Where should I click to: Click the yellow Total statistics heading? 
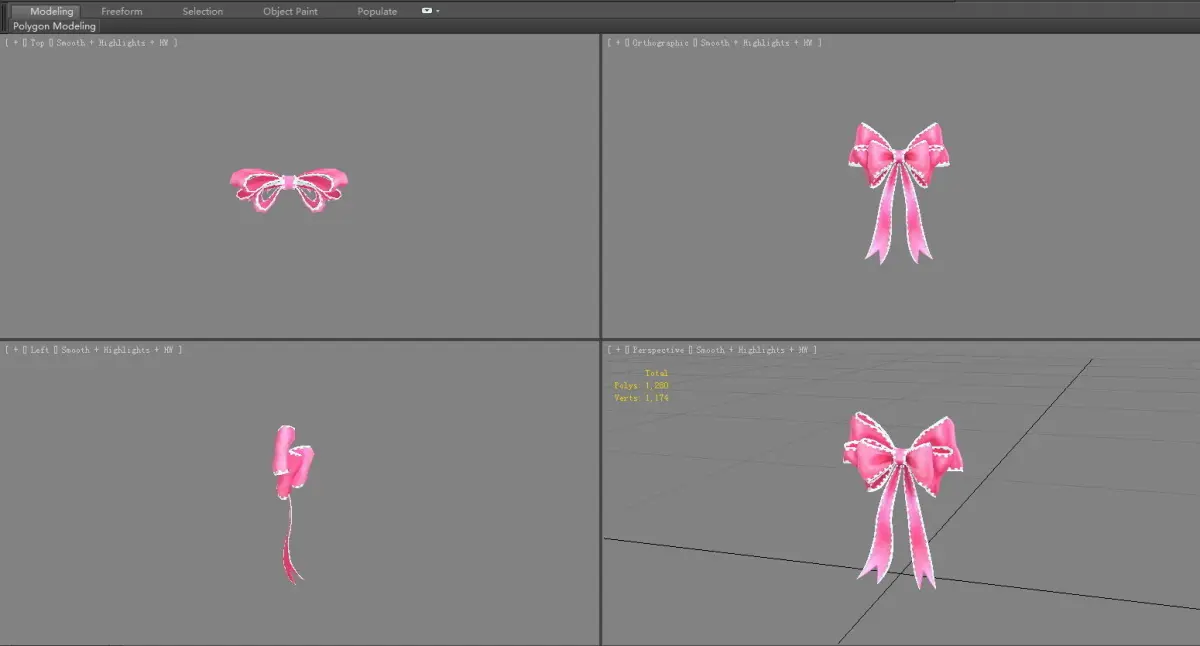[656, 373]
